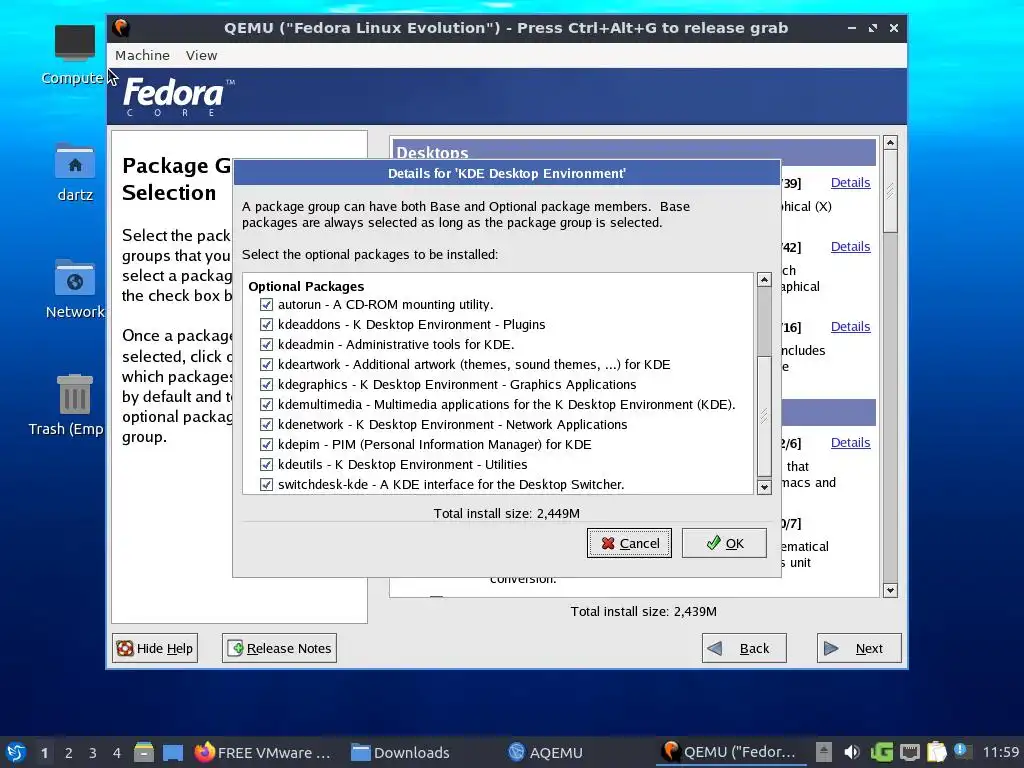The height and width of the screenshot is (768, 1024).
Task: Click the green G tray icon
Action: tap(881, 752)
